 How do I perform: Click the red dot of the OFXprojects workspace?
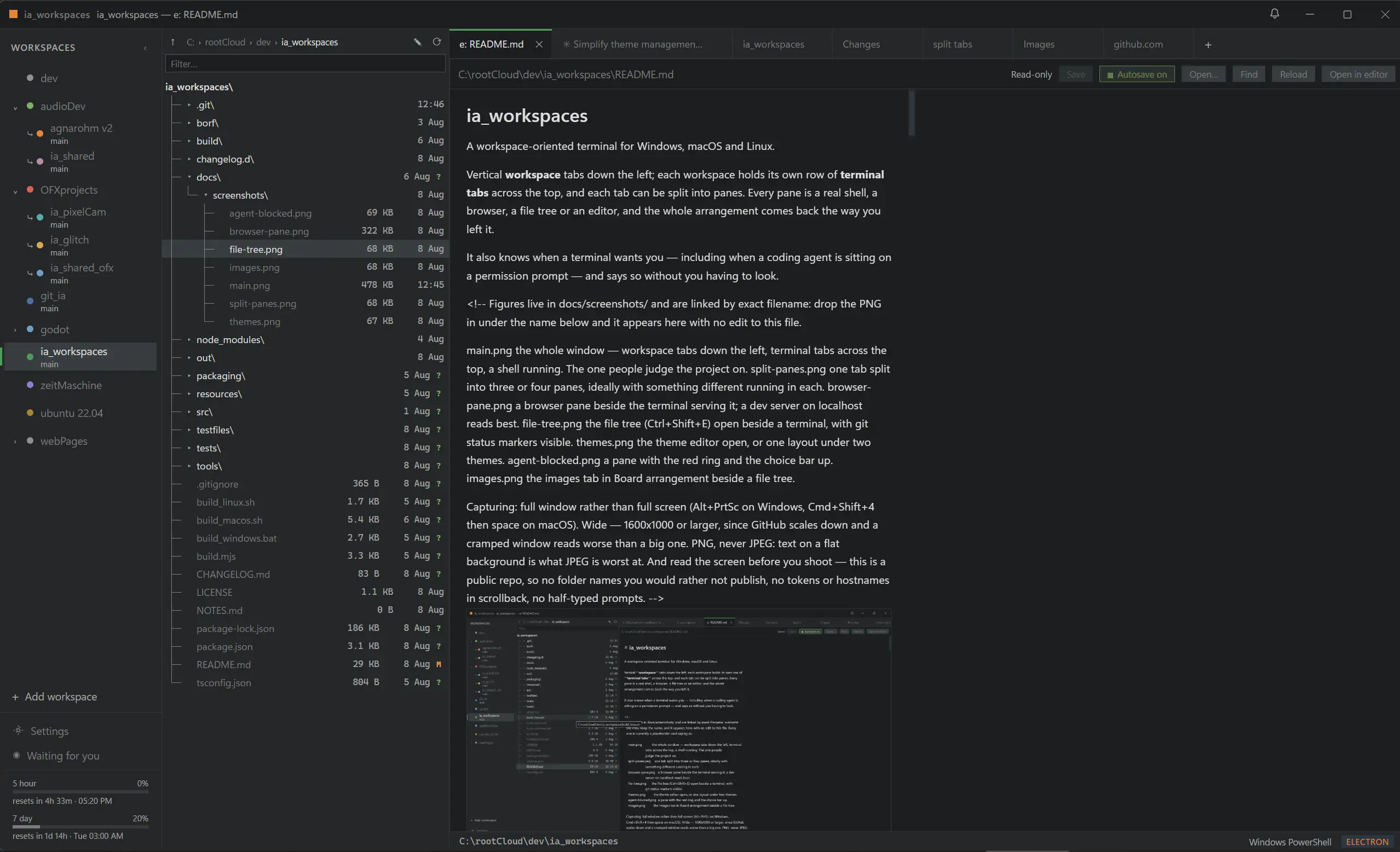tap(30, 190)
